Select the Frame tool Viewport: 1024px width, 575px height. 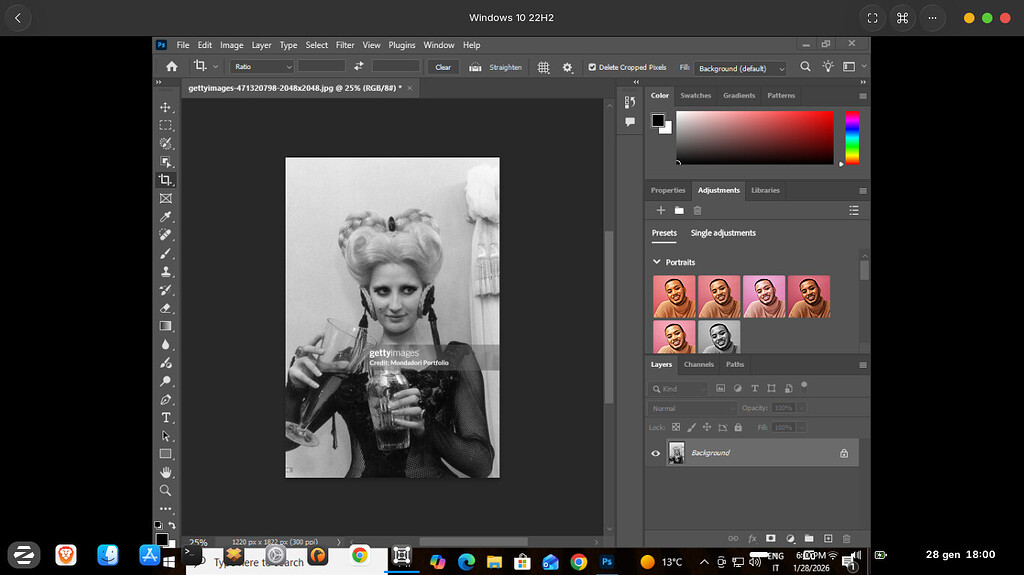pos(165,199)
